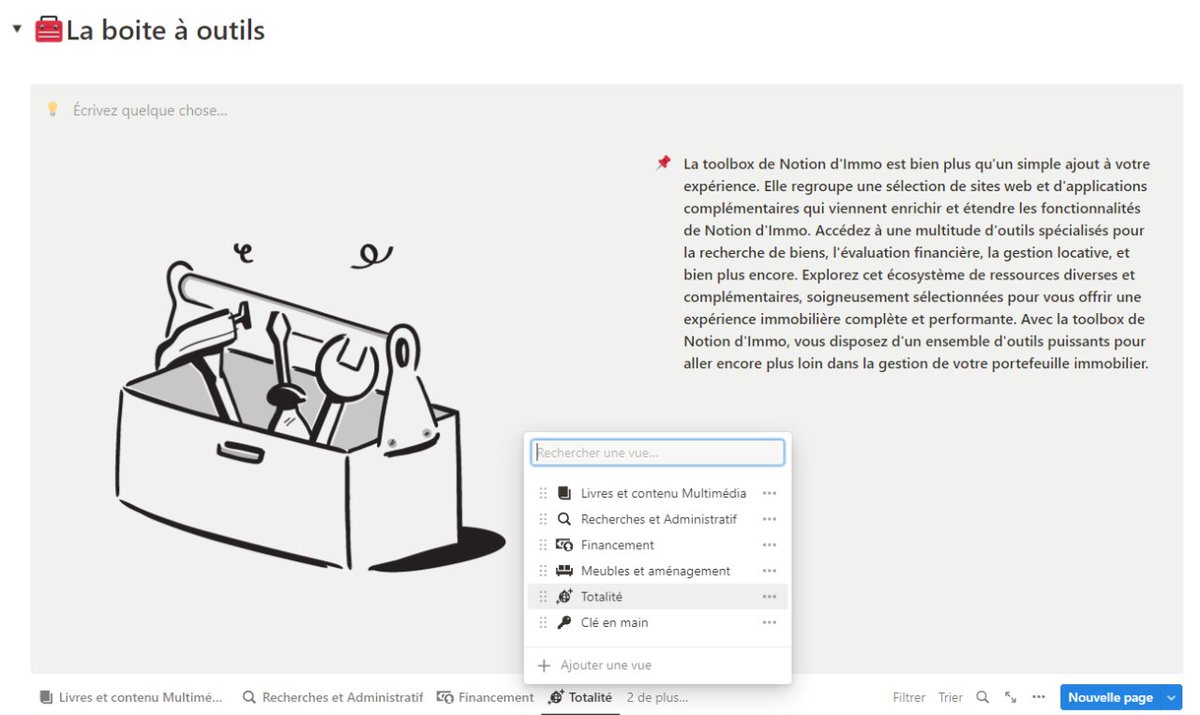The image size is (1200, 715).
Task: Switch to the Totalité tab
Action: 581,698
